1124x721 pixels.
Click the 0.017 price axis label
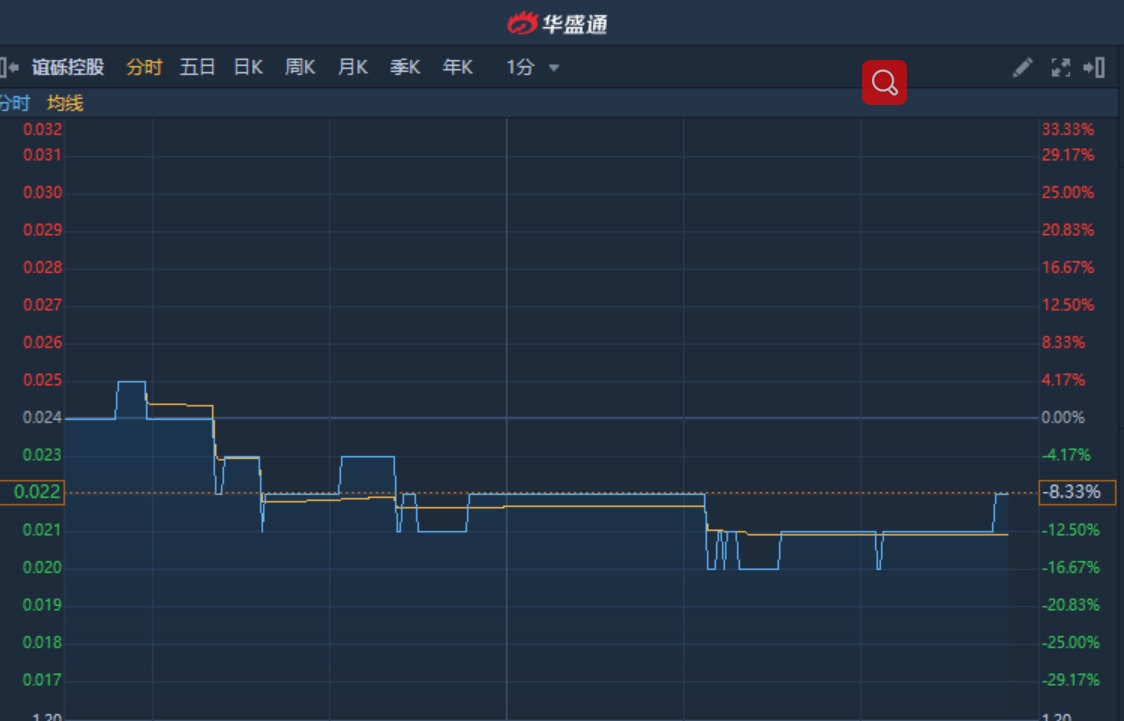(42, 680)
